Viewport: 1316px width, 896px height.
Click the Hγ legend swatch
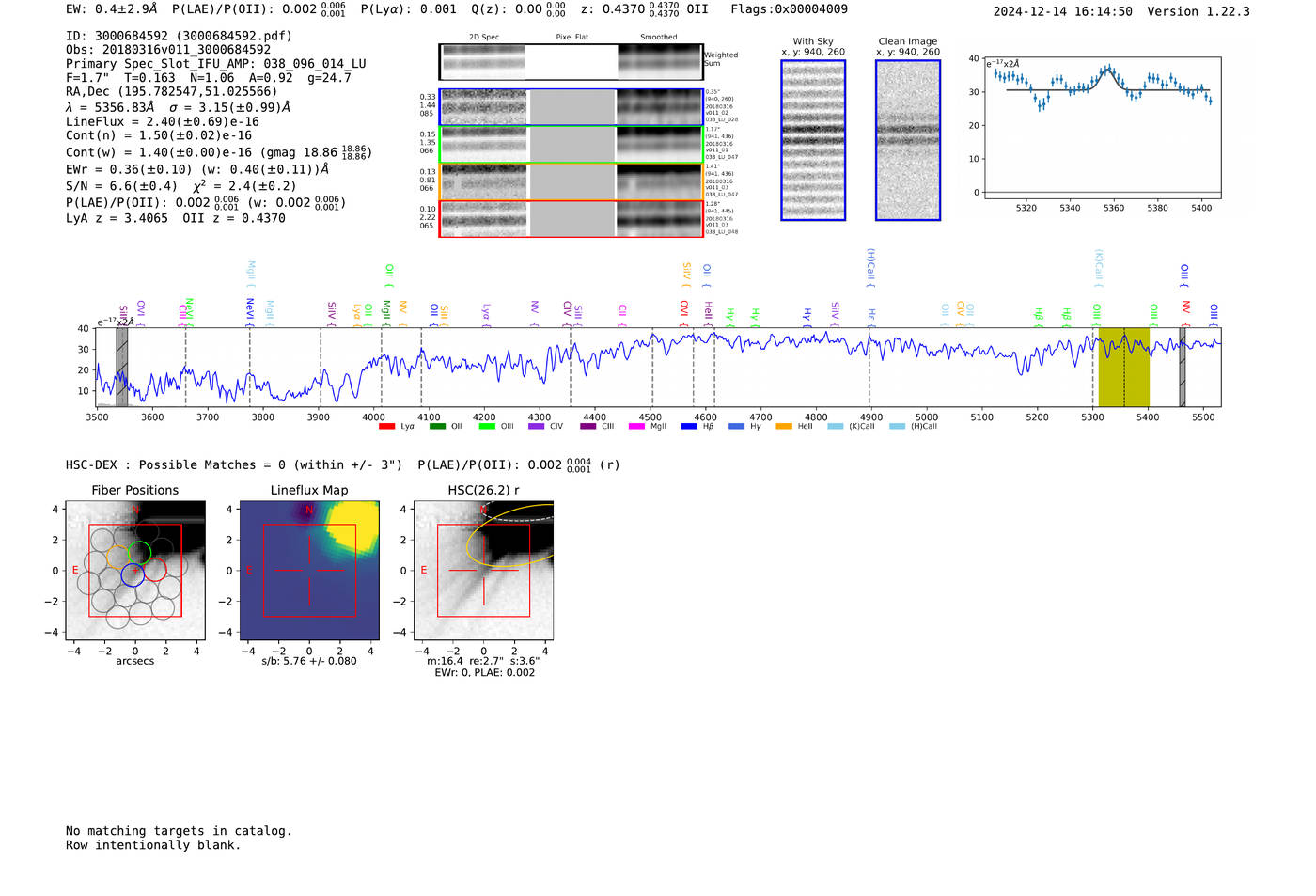[x=736, y=427]
